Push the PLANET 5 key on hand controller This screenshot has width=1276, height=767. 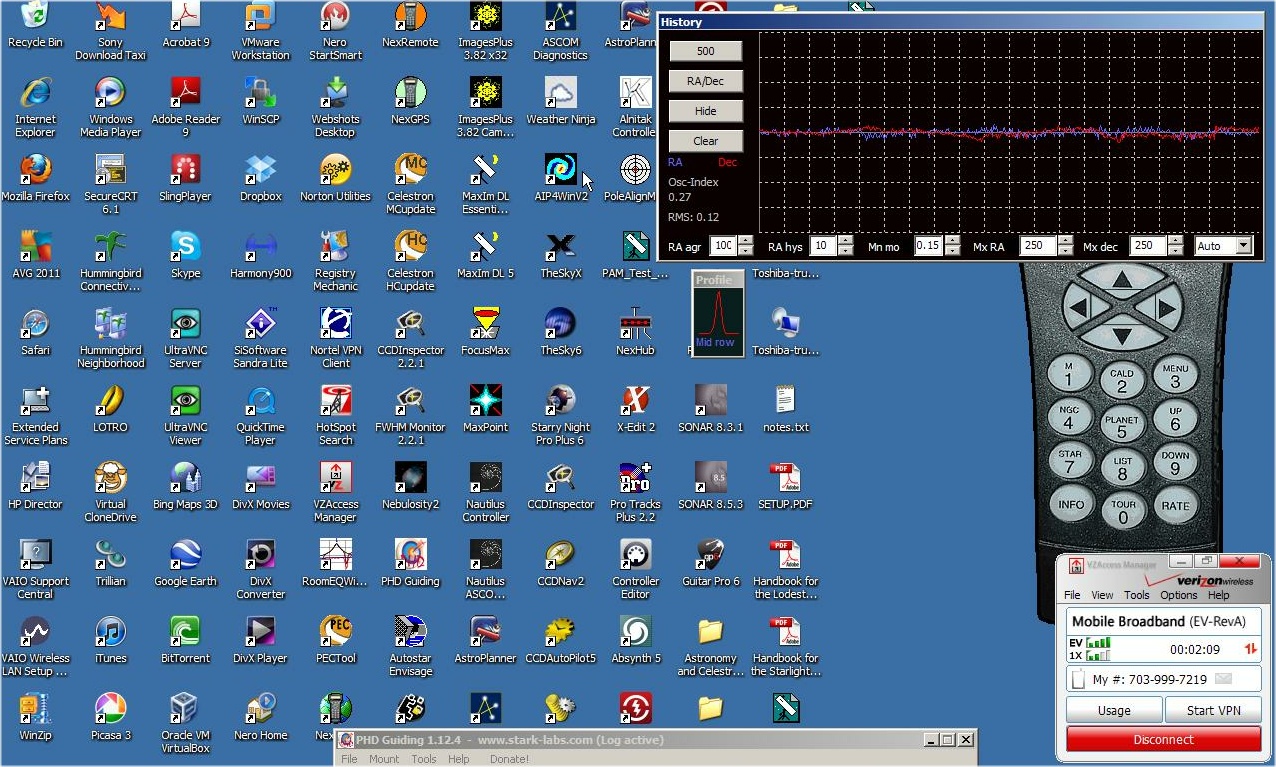pyautogui.click(x=1122, y=427)
